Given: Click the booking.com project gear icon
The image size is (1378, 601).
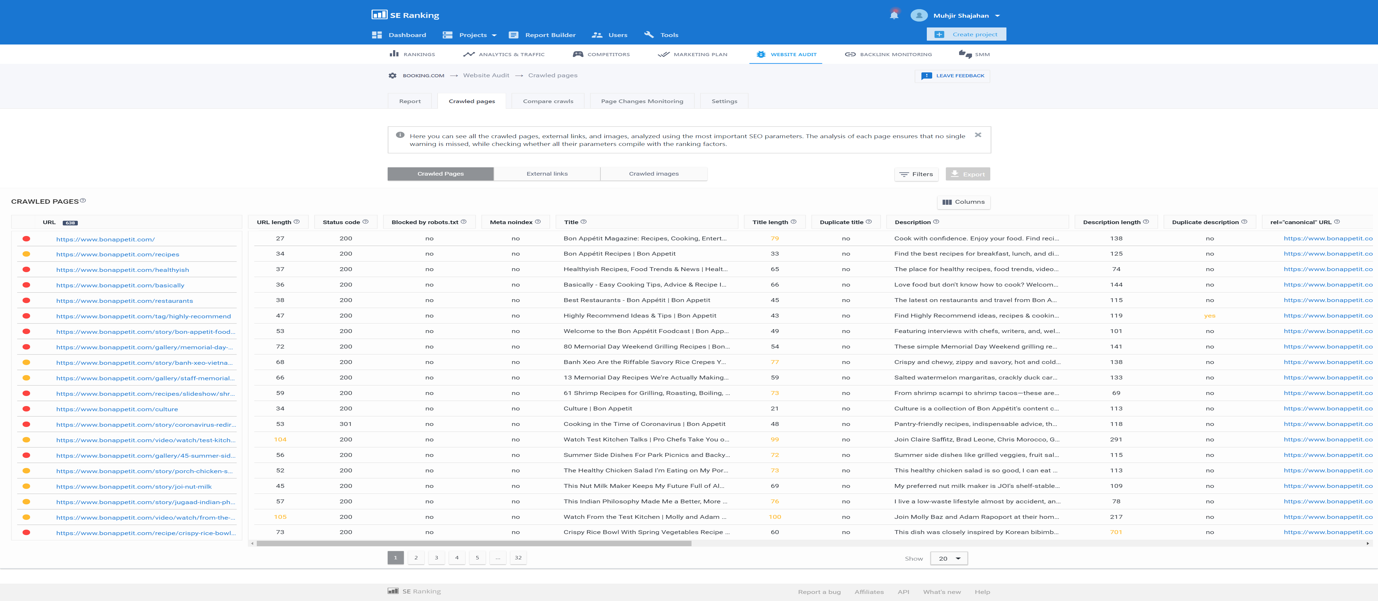Looking at the screenshot, I should tap(393, 76).
